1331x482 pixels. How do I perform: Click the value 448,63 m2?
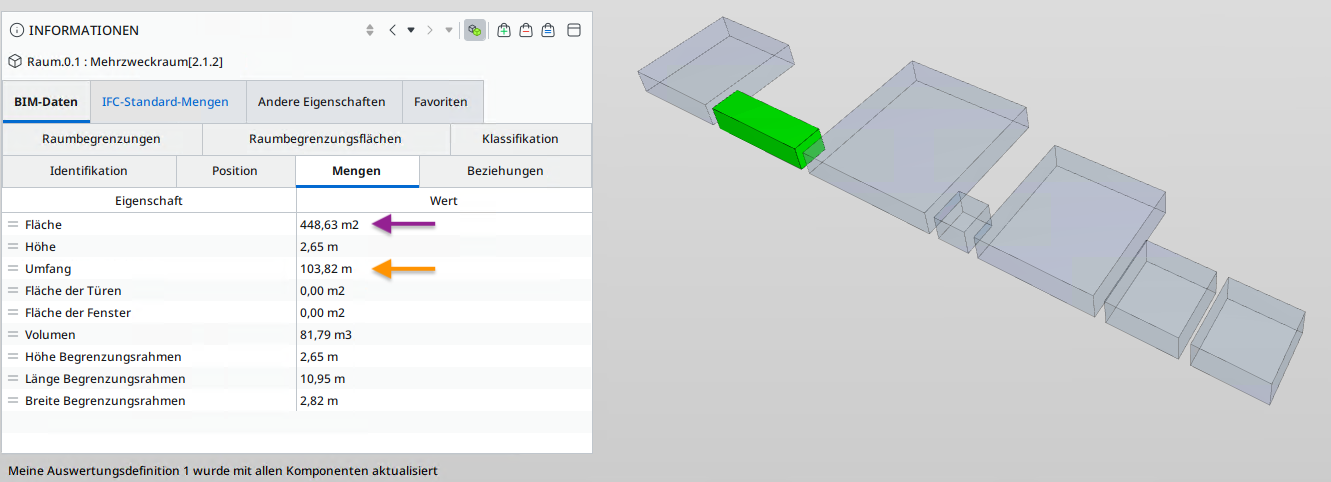pyautogui.click(x=329, y=225)
